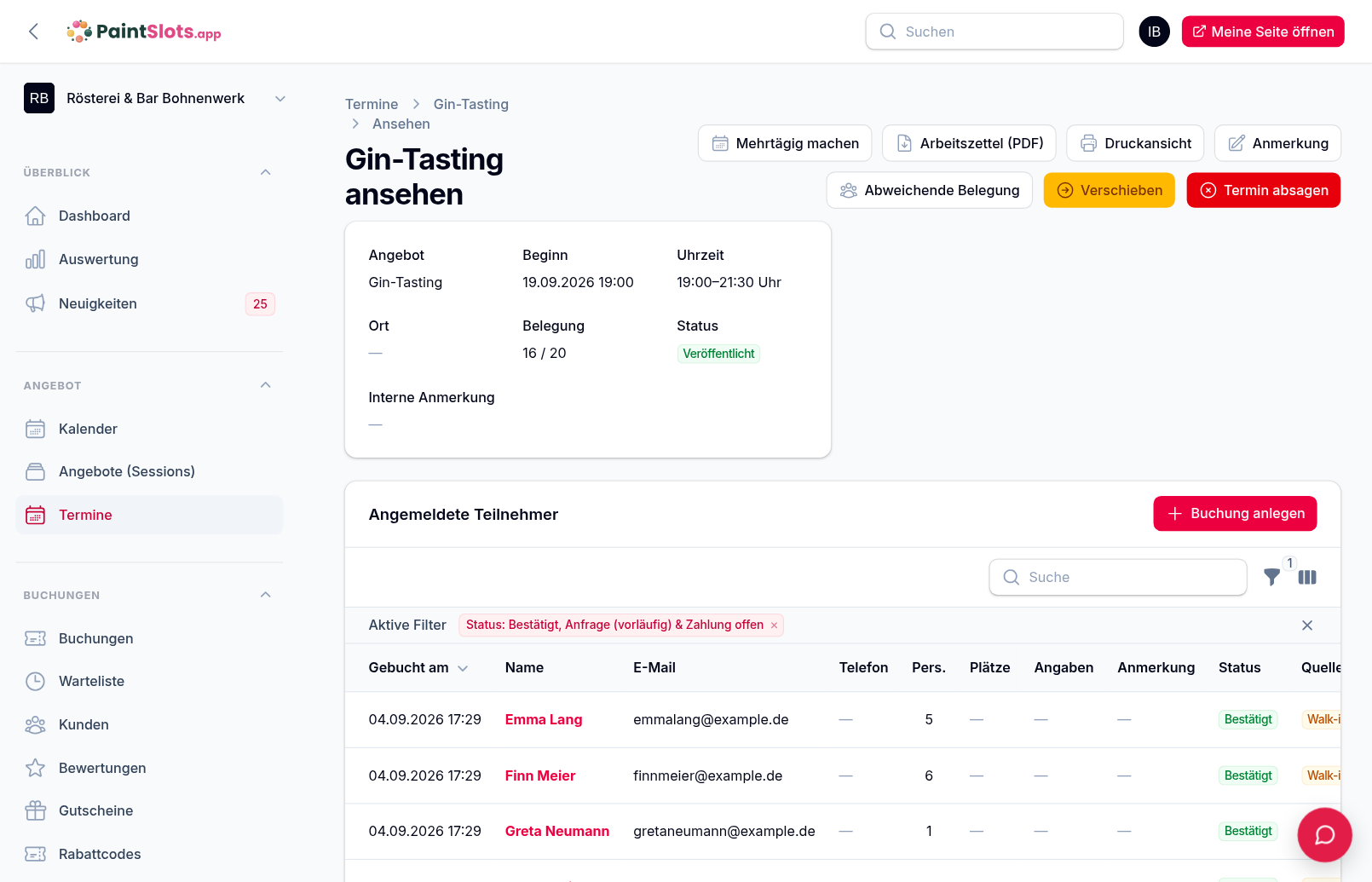Collapse the ANGEBOT section
The width and height of the screenshot is (1372, 882).
[265, 385]
